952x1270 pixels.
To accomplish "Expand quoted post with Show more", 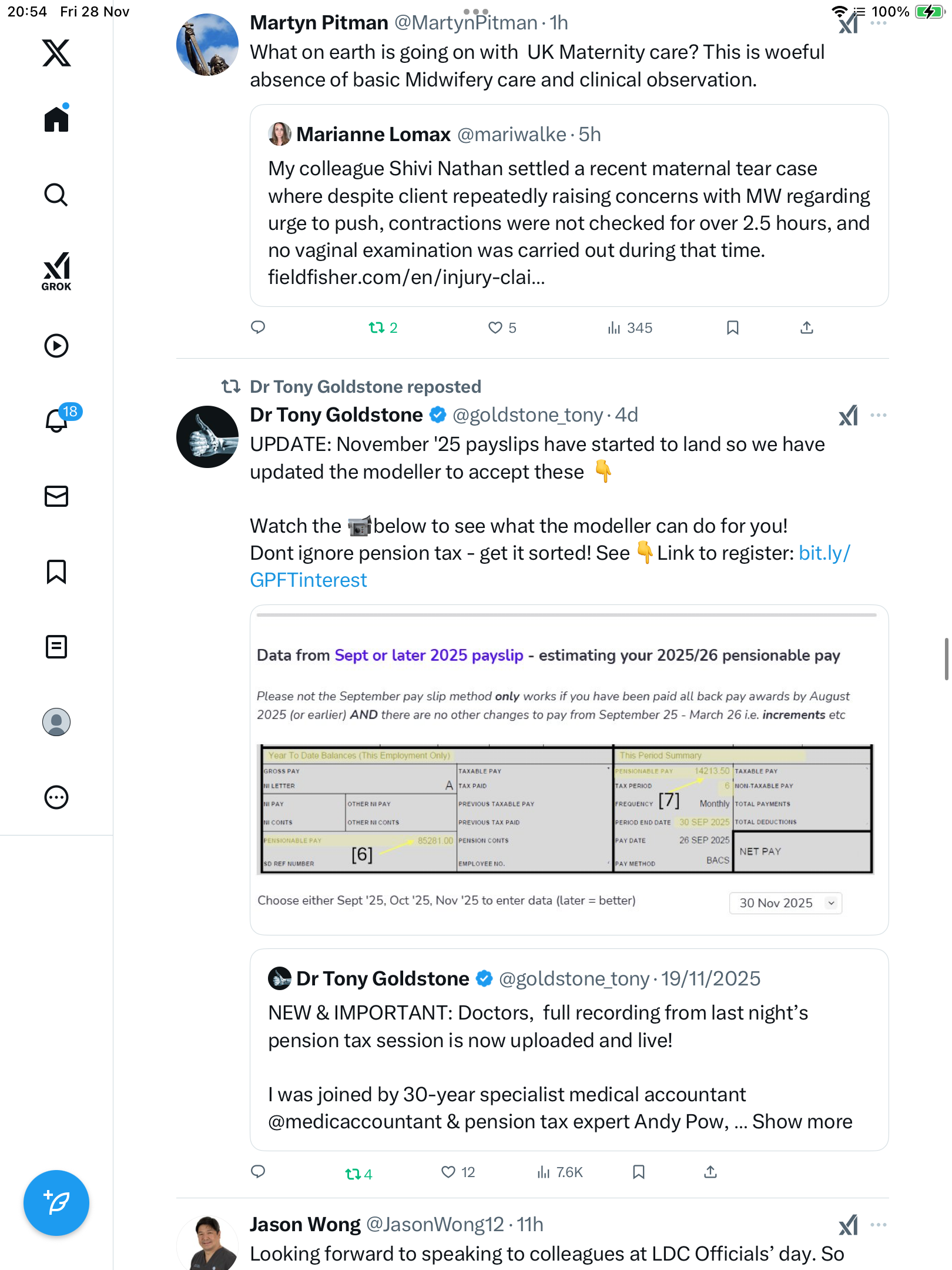I will (802, 1122).
